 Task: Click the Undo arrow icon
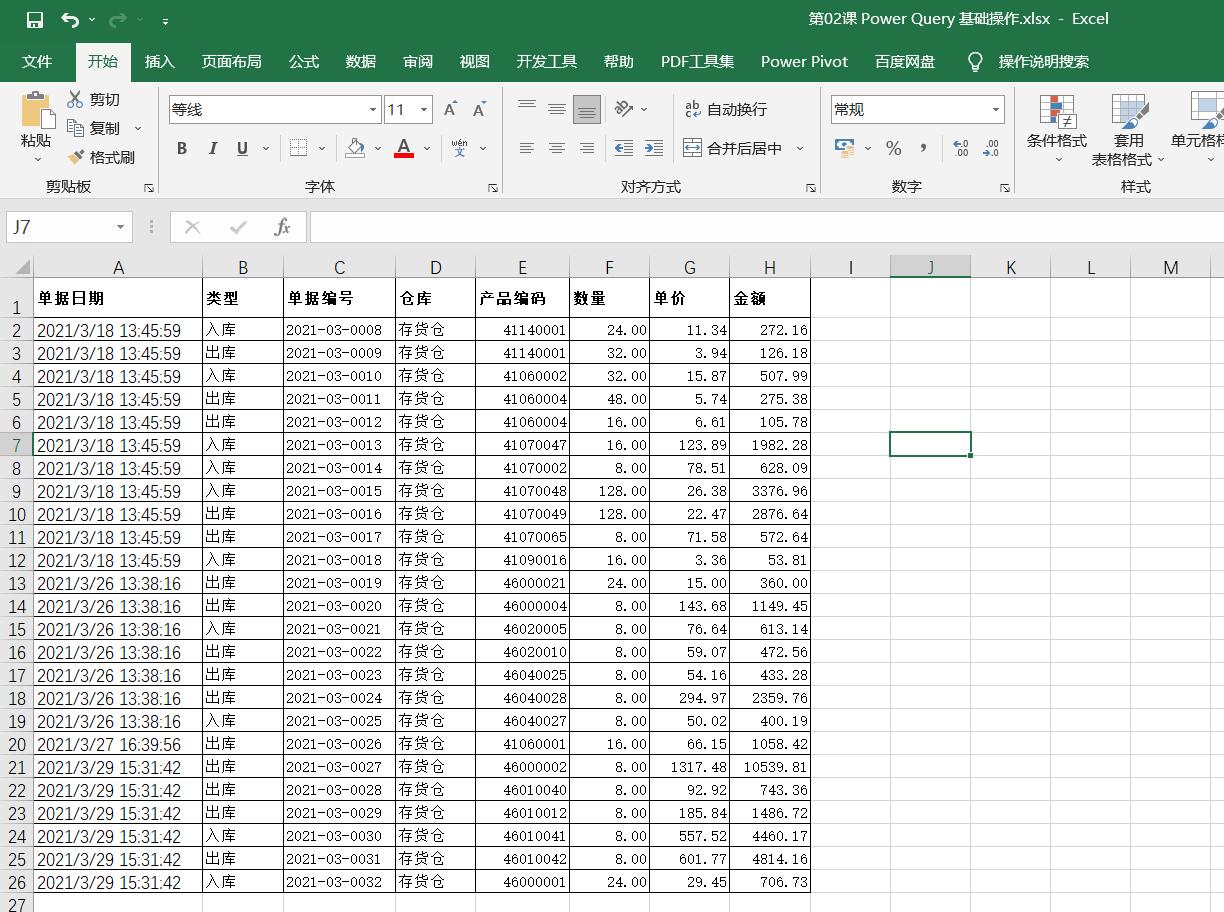(69, 20)
